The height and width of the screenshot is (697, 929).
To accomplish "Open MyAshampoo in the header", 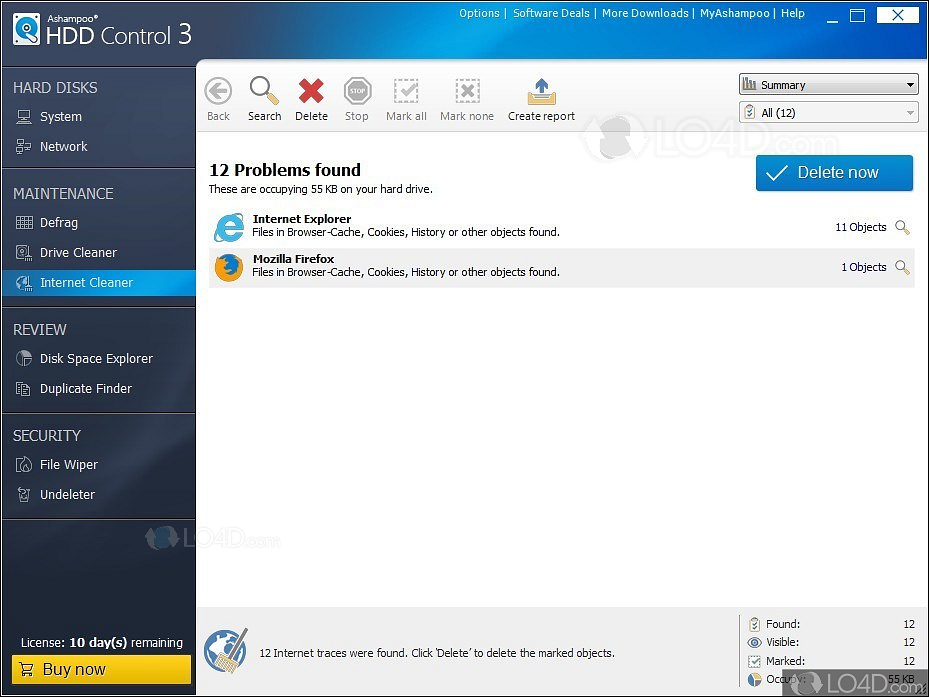I will tap(735, 13).
